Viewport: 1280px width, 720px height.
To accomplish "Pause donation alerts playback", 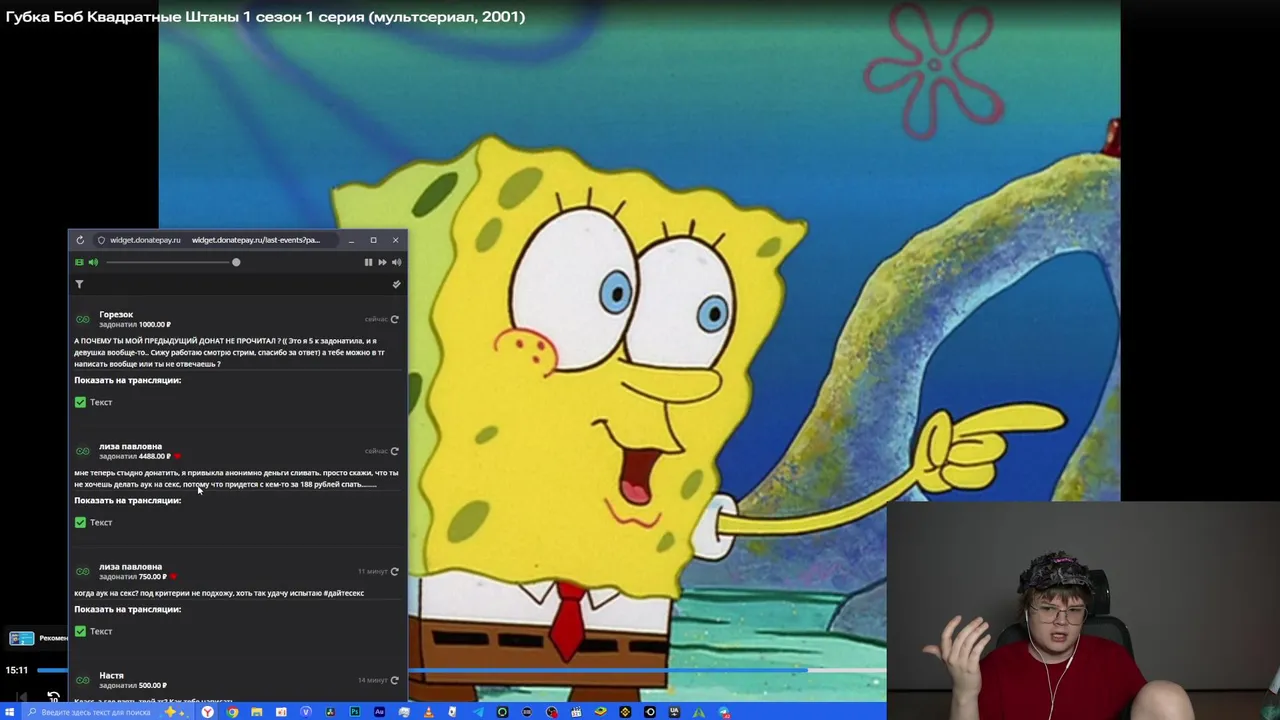I will click(x=368, y=262).
